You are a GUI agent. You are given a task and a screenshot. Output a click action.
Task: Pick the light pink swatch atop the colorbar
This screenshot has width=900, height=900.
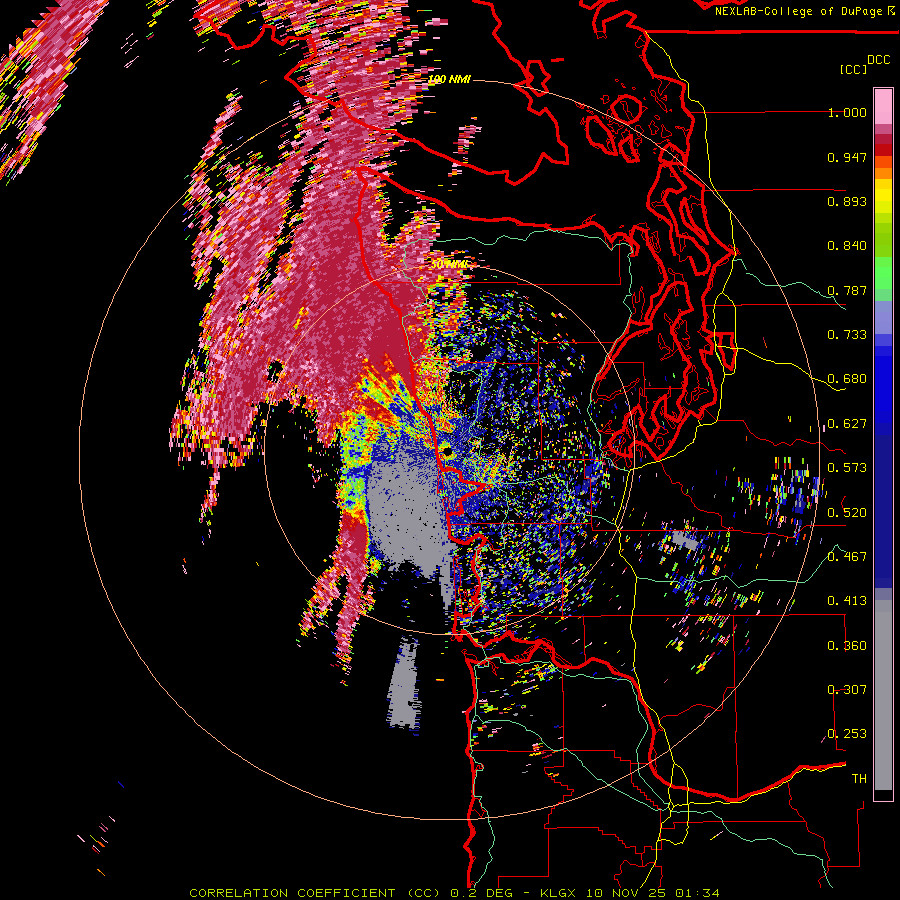(883, 106)
